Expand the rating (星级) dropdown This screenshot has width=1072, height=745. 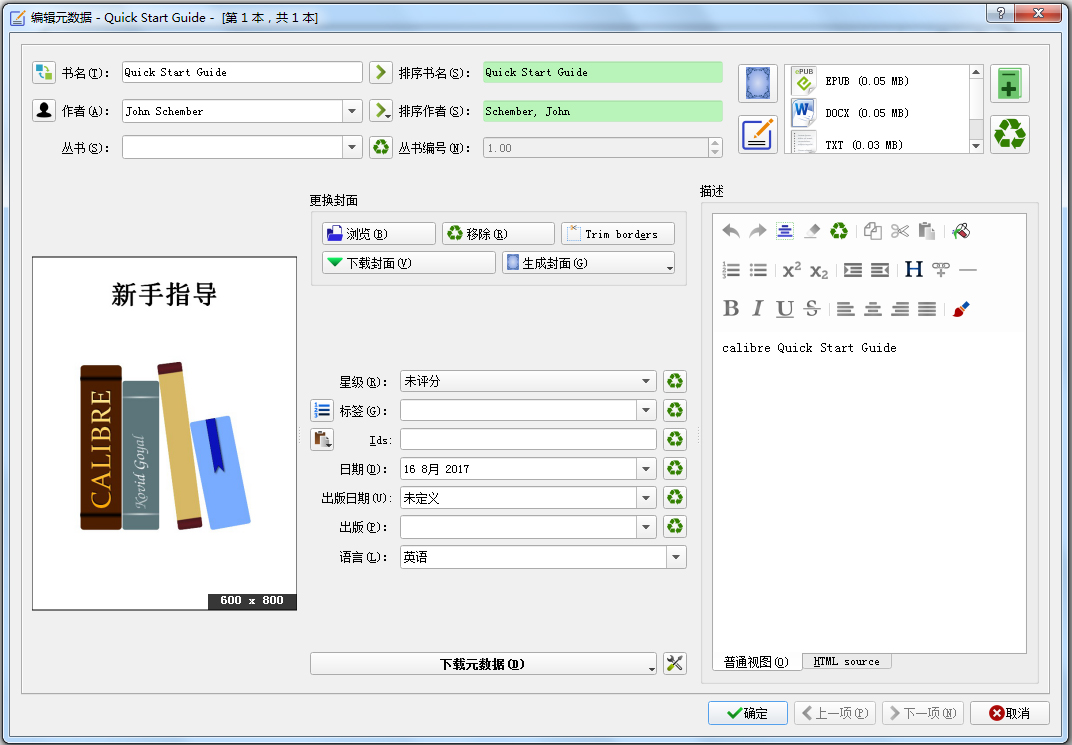[x=647, y=381]
